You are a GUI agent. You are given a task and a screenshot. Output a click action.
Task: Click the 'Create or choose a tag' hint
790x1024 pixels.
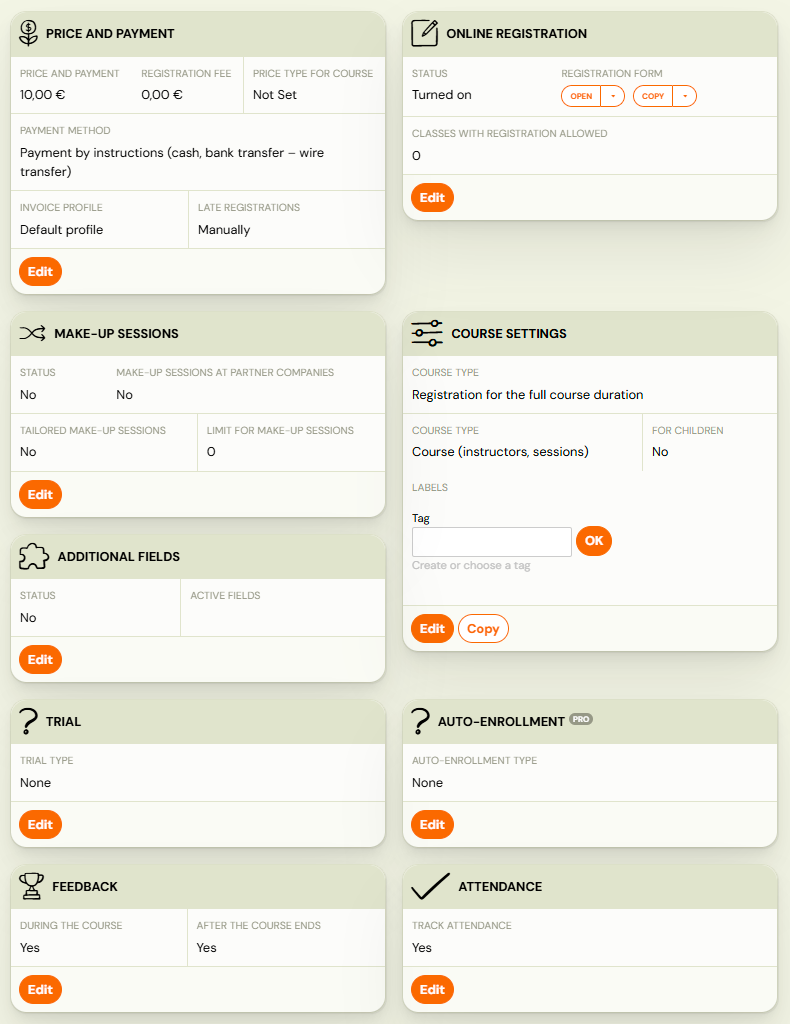(471, 566)
